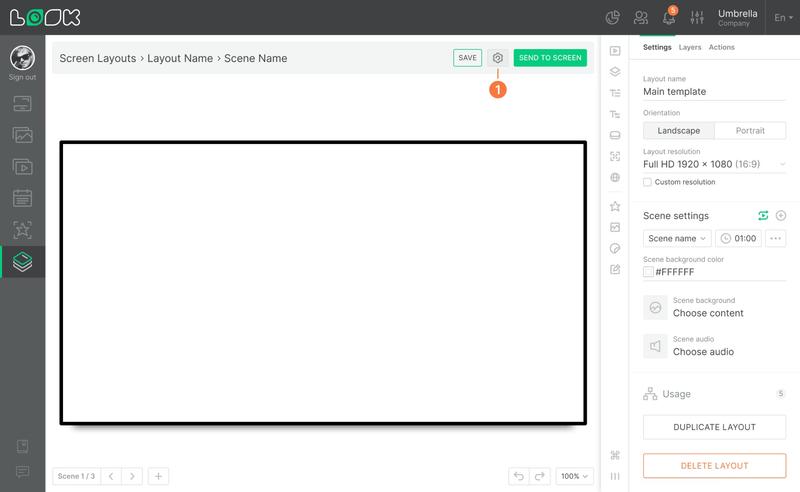The image size is (800, 492).
Task: Add star favorites tool
Action: coord(615,206)
